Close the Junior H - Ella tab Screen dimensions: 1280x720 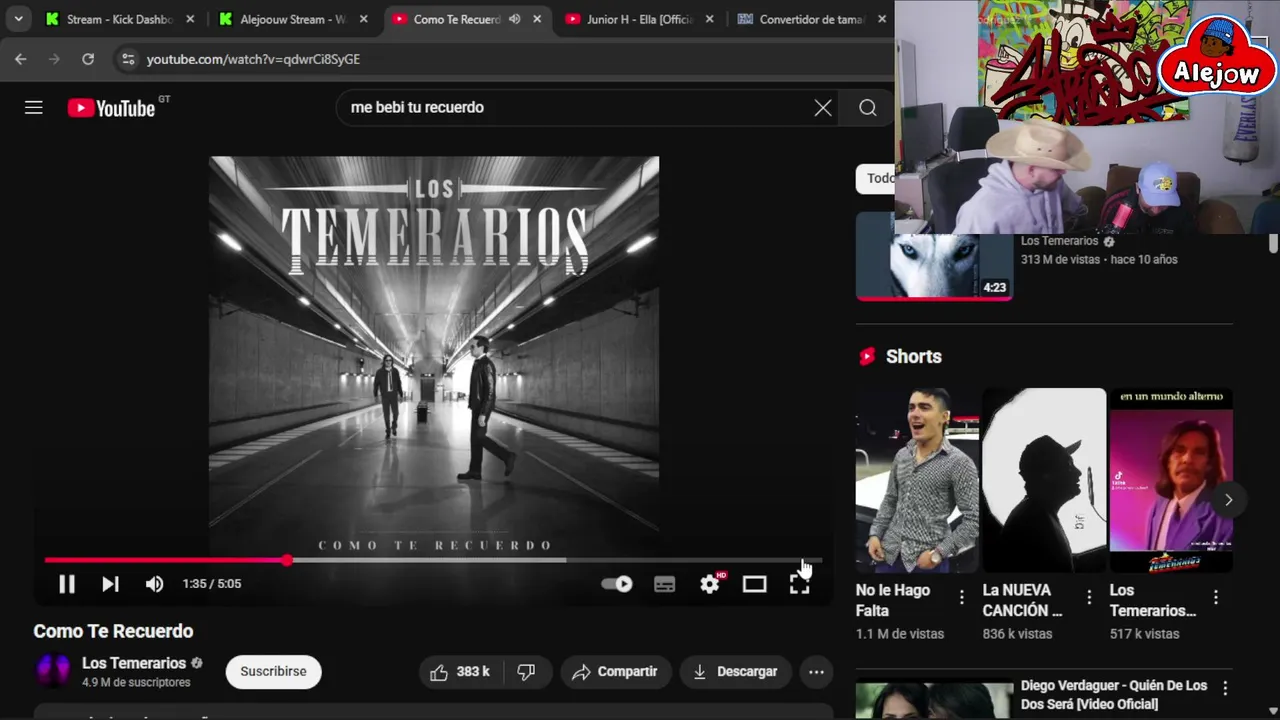pos(710,19)
